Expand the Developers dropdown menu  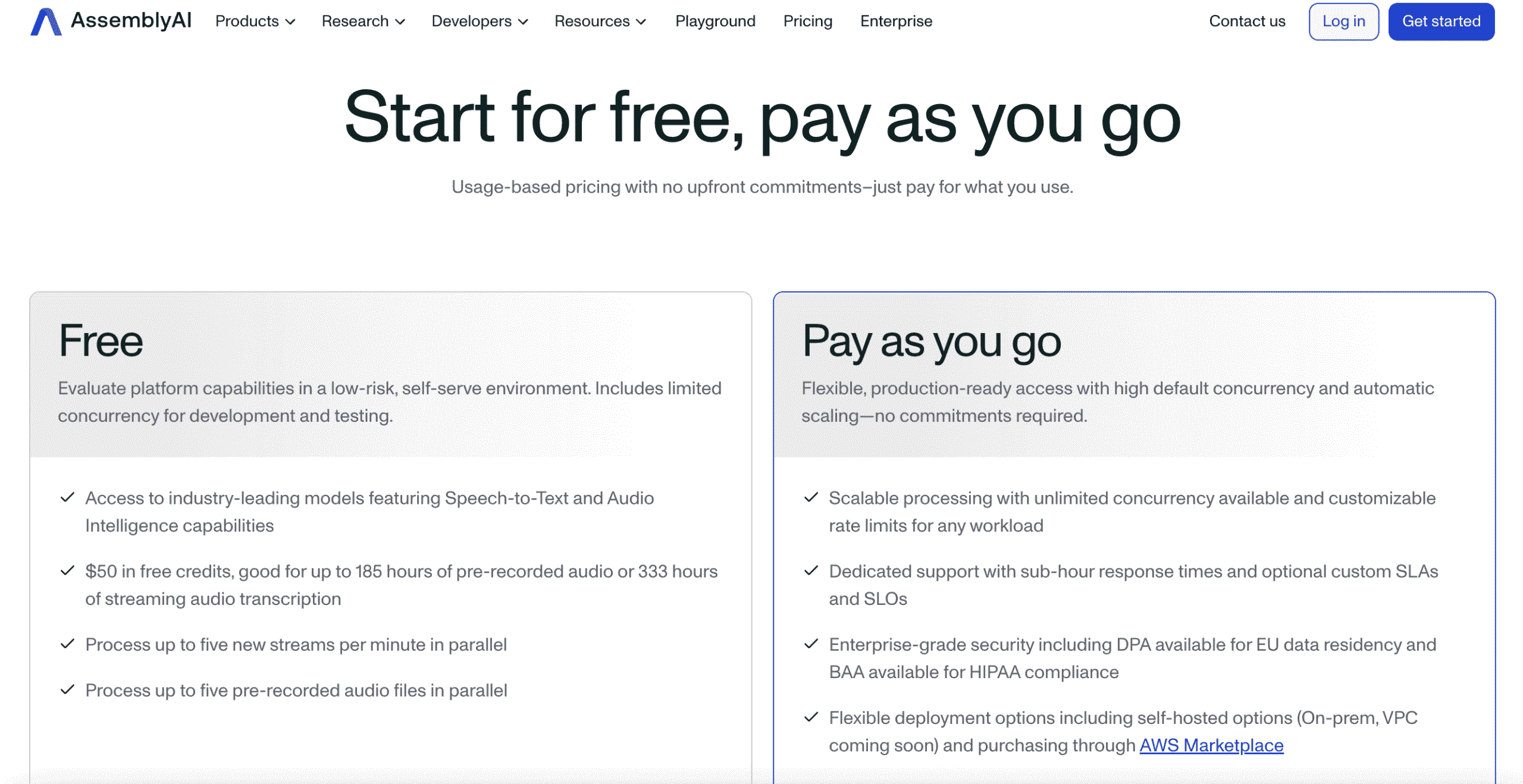click(x=480, y=21)
